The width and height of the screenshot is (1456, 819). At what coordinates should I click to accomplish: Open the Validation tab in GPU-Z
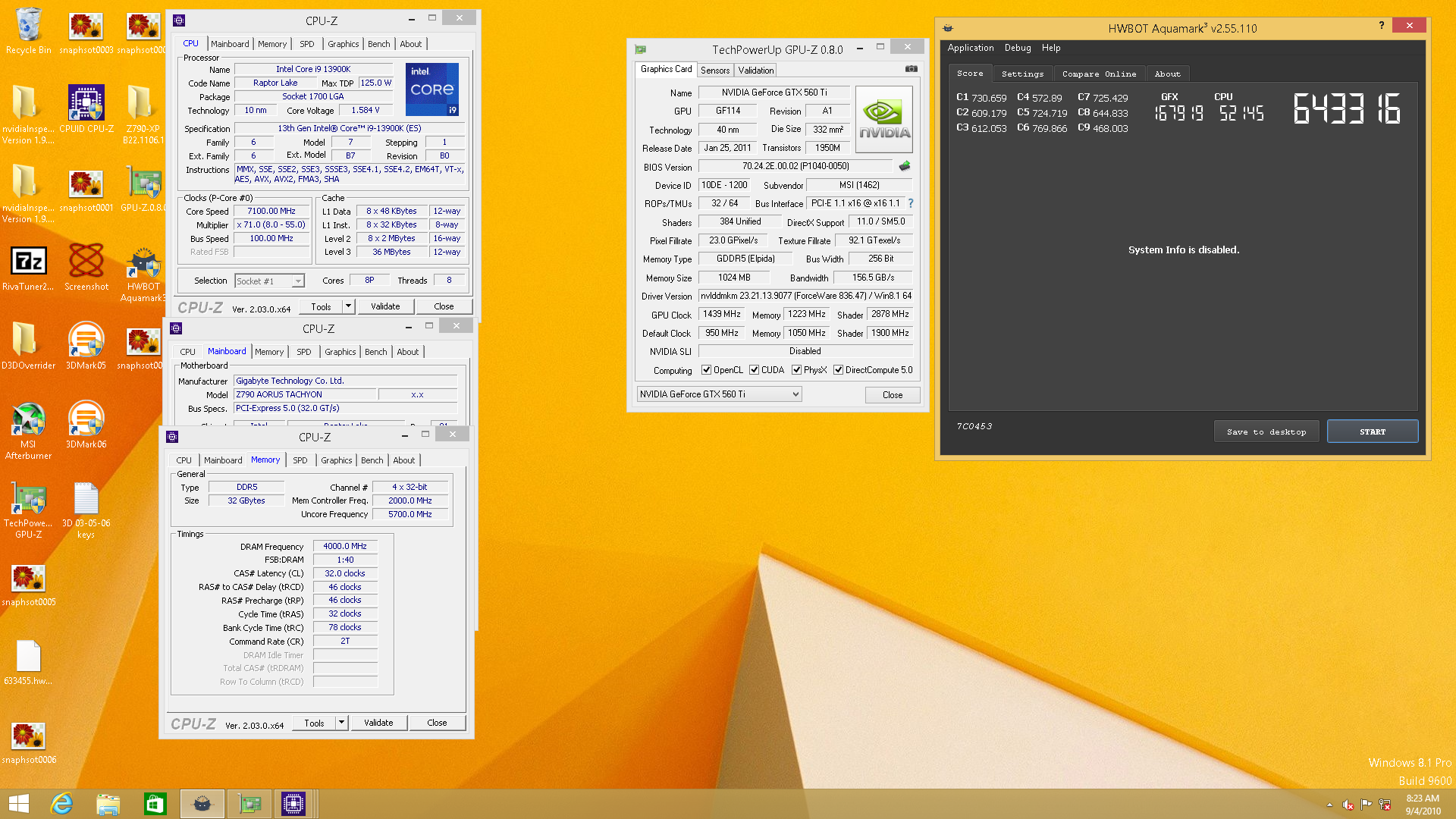756,70
